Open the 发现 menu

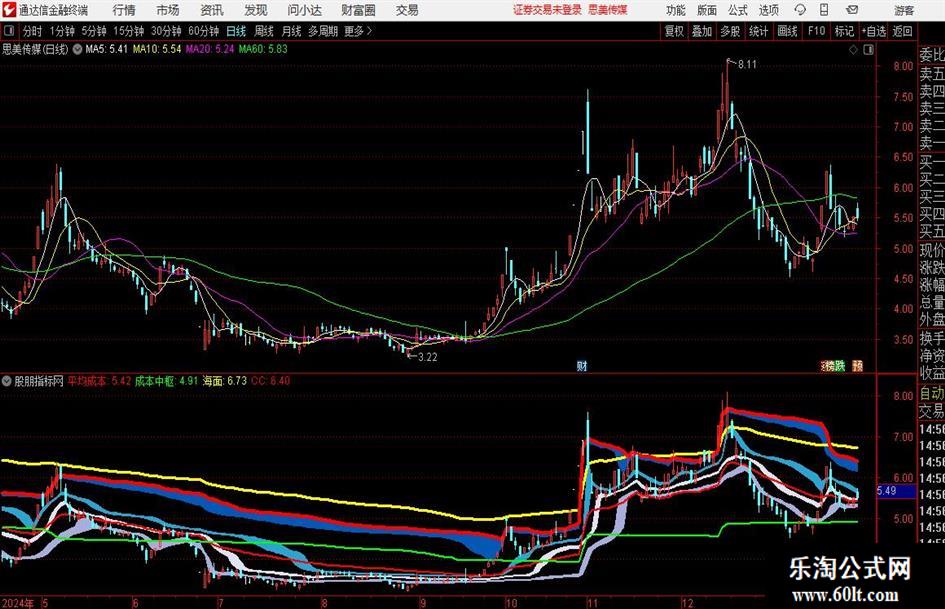coord(256,10)
